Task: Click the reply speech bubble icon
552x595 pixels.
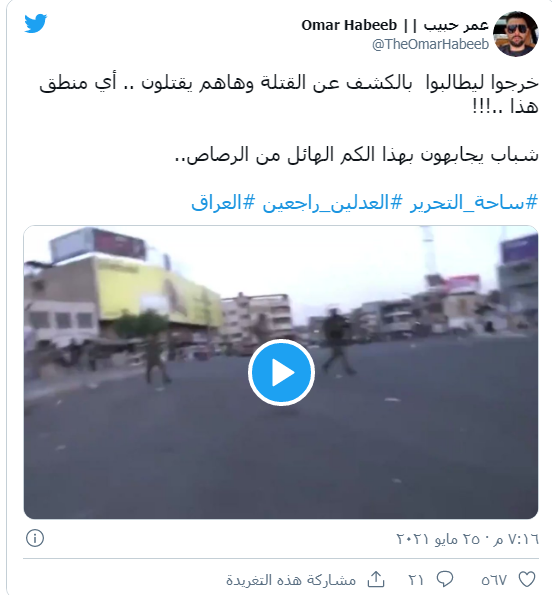Action: [x=445, y=579]
